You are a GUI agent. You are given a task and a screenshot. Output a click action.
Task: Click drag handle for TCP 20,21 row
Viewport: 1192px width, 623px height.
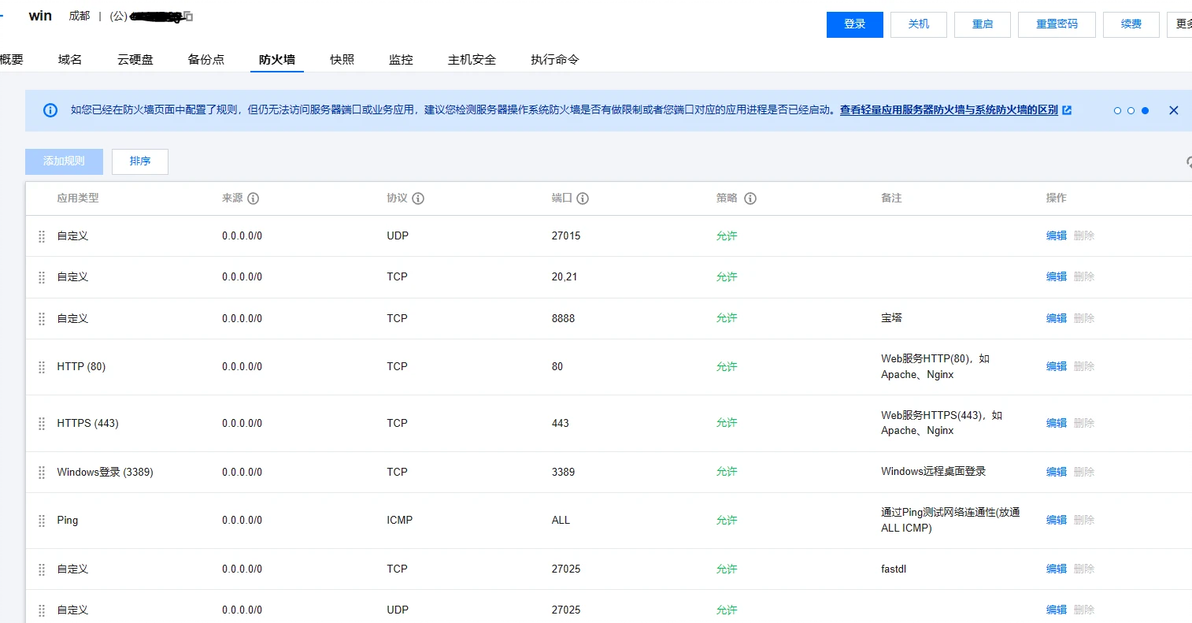click(42, 277)
